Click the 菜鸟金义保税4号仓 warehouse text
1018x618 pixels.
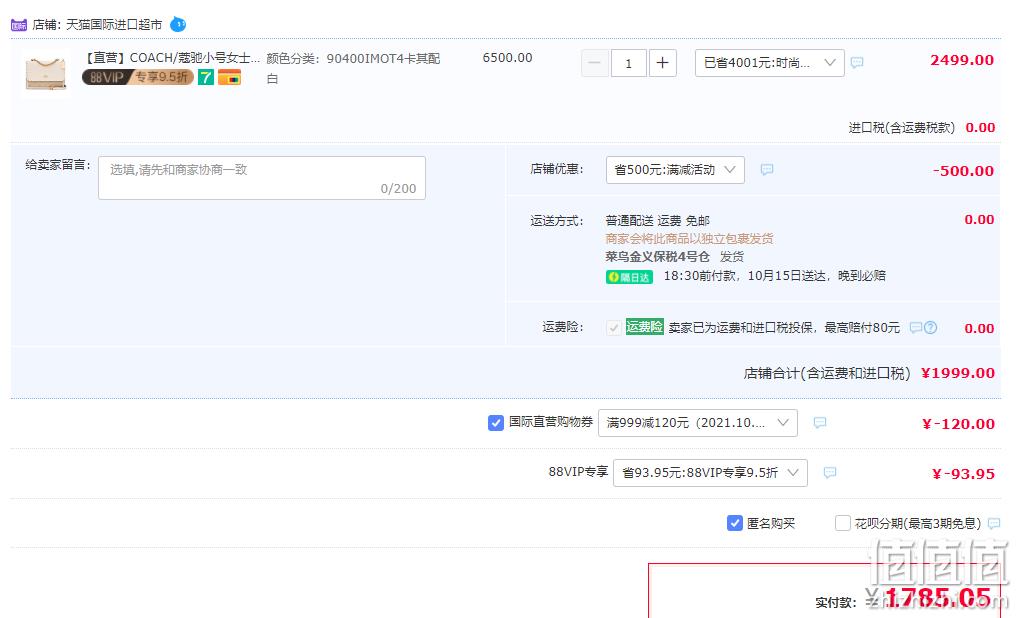(x=657, y=256)
